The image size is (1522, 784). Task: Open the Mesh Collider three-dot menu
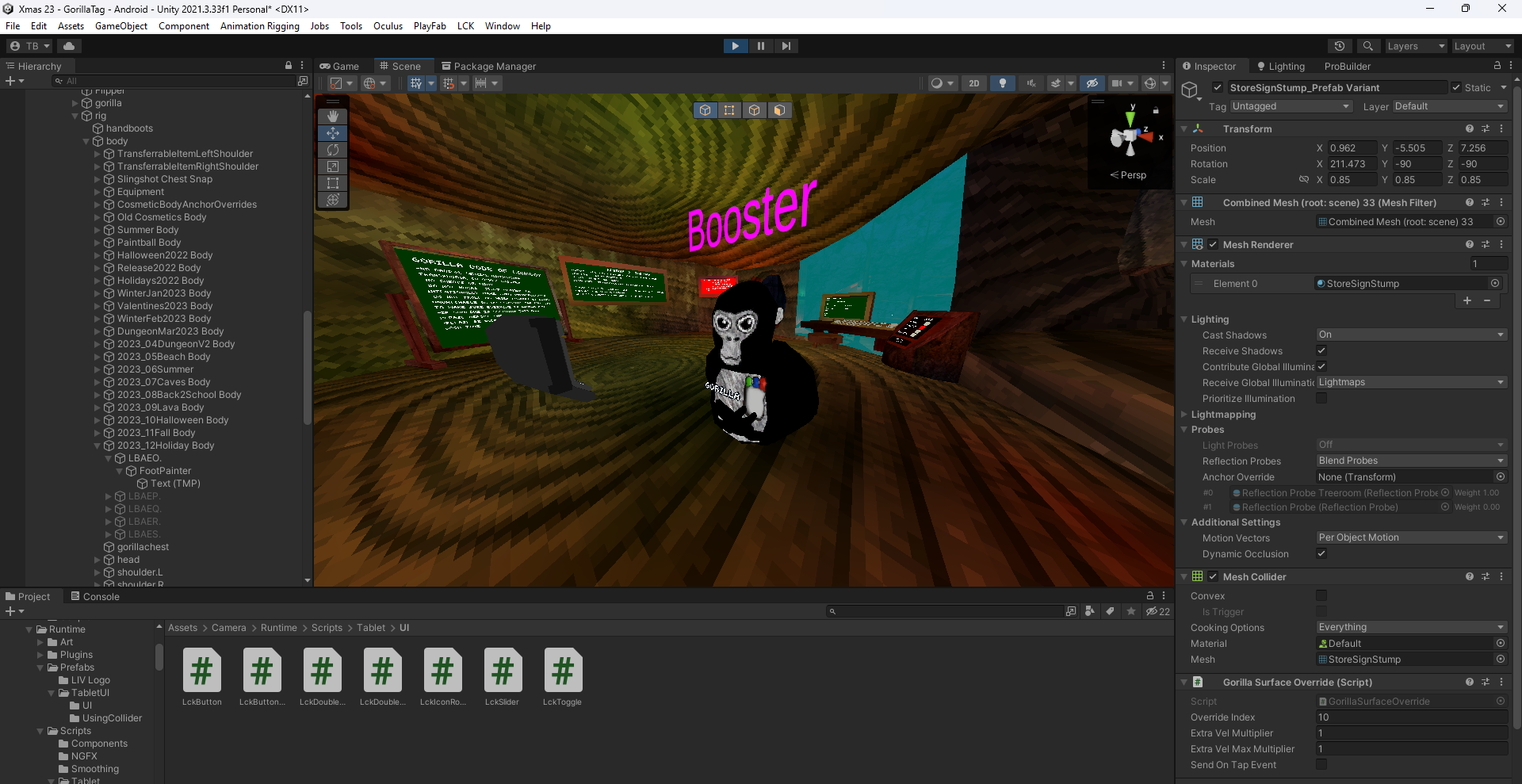(x=1501, y=576)
